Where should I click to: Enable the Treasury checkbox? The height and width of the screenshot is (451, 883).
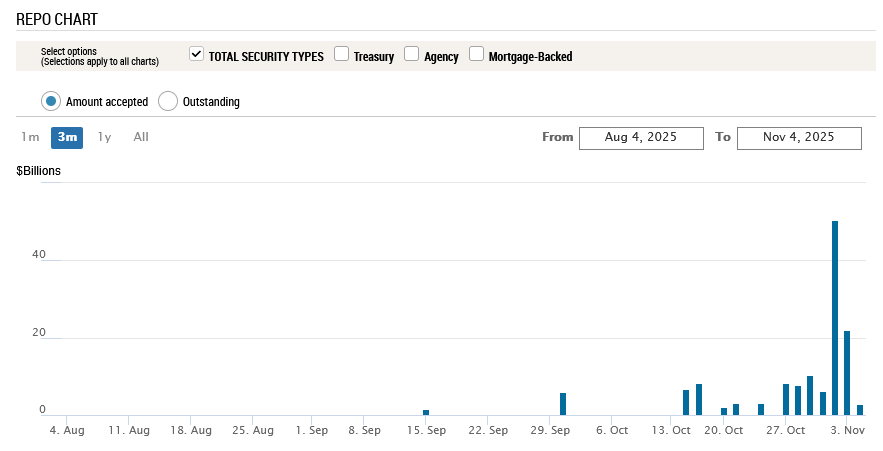pyautogui.click(x=341, y=54)
